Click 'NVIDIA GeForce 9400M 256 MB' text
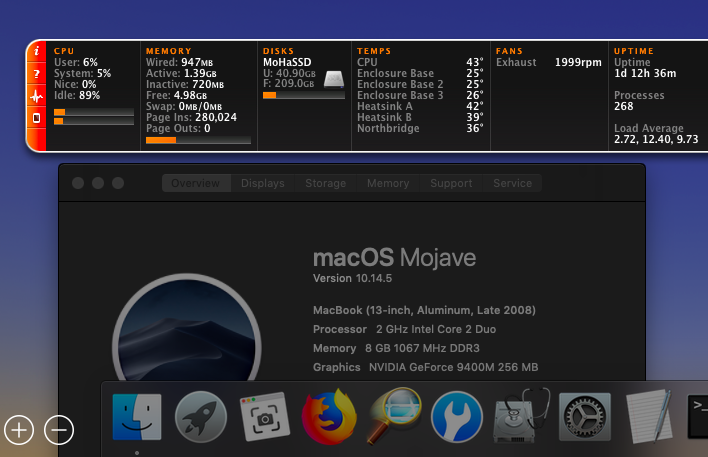 [454, 367]
